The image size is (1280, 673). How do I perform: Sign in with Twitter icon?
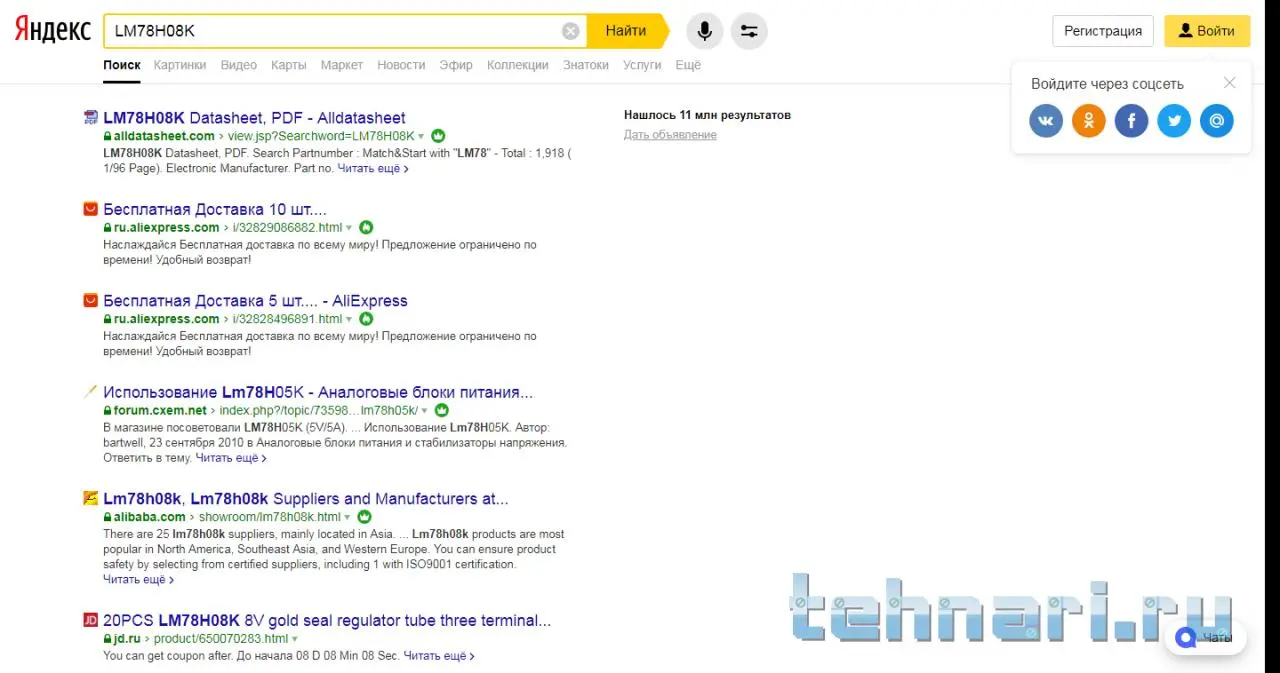pyautogui.click(x=1174, y=121)
